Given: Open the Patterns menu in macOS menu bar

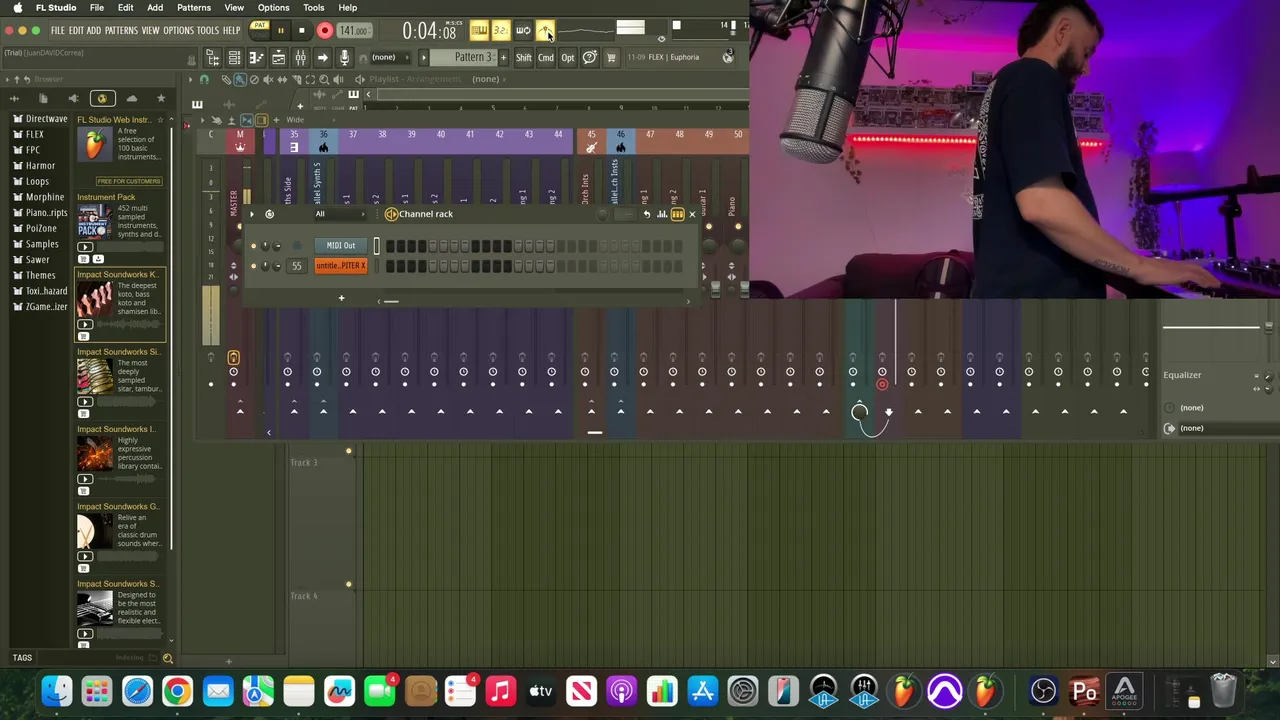Looking at the screenshot, I should tap(194, 8).
